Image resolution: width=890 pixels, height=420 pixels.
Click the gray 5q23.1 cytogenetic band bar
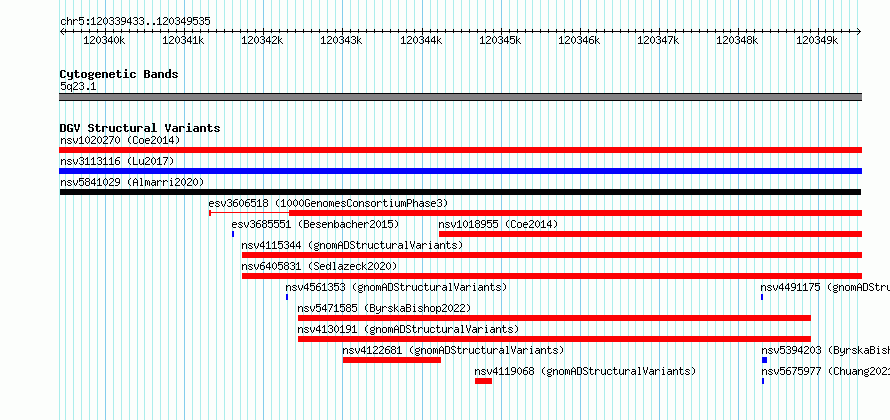pyautogui.click(x=460, y=97)
